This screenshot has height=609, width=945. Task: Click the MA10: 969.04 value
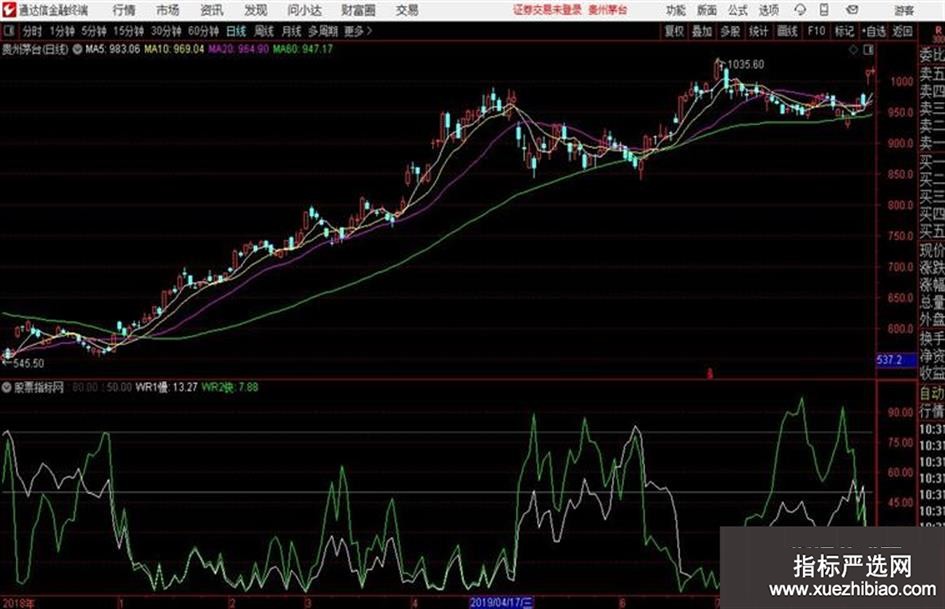(x=174, y=49)
